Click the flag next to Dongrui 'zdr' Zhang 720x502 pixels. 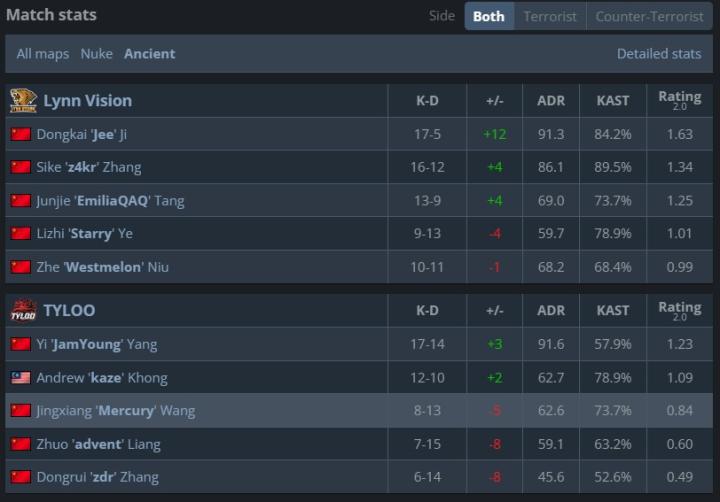21,477
